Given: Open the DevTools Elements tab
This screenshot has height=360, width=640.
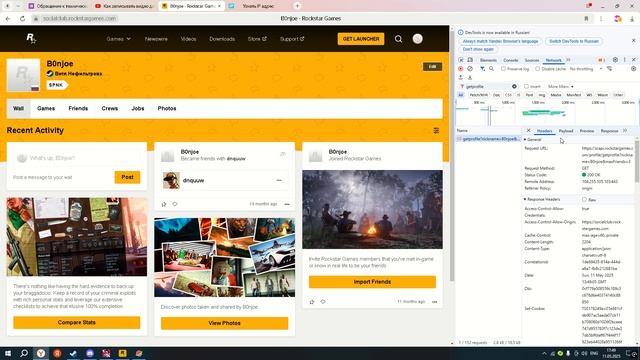Looking at the screenshot, I should [488, 60].
